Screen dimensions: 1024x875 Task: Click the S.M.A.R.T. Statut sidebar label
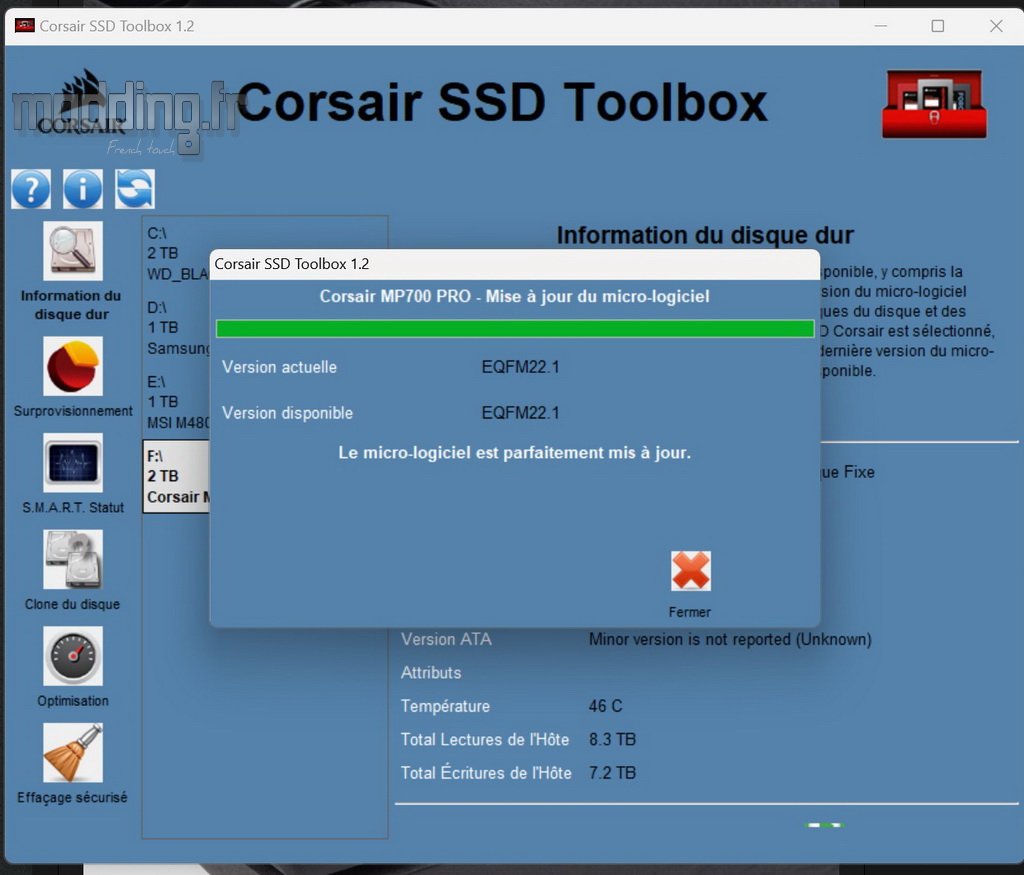pyautogui.click(x=73, y=507)
